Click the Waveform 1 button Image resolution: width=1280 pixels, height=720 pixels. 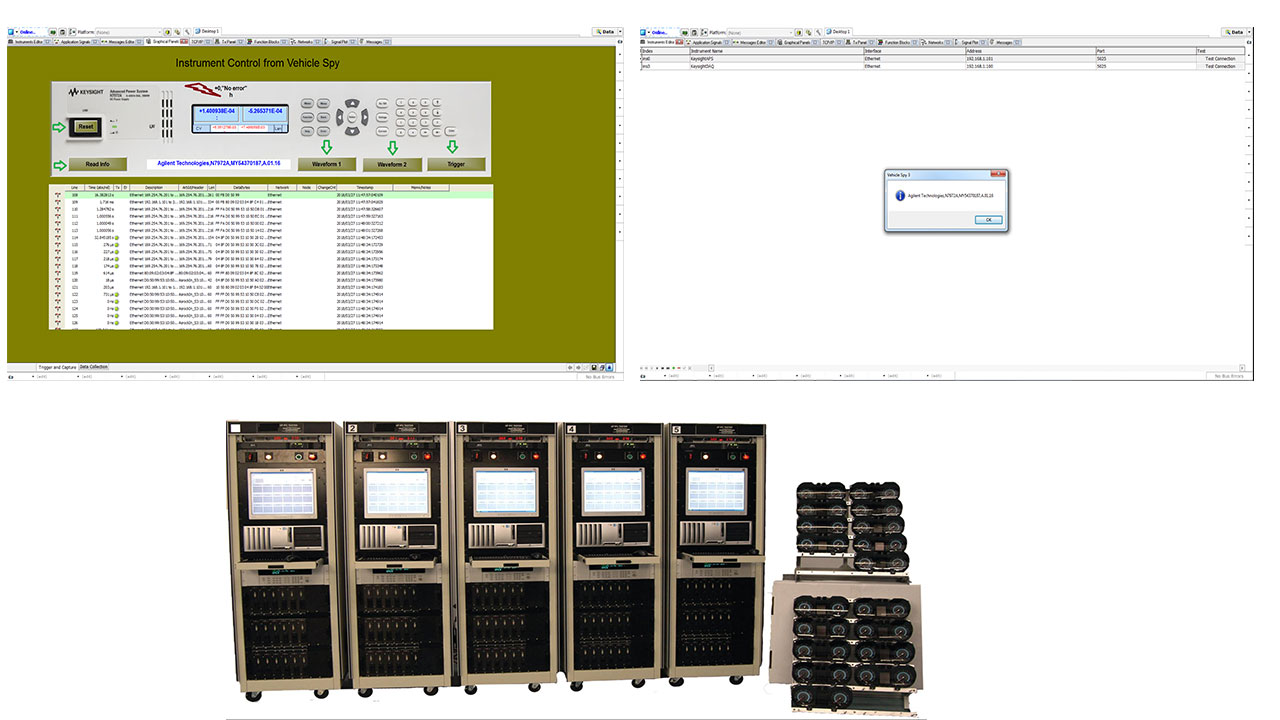[326, 164]
